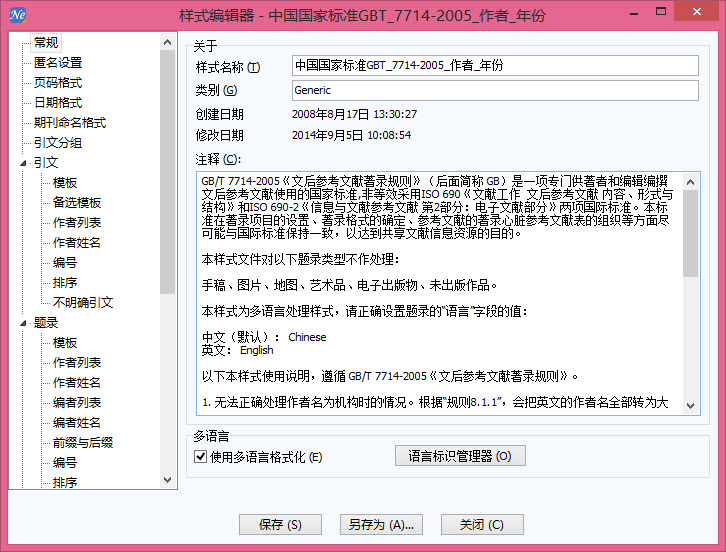726x552 pixels.
Task: Select 作者列表 under 题录
Action: click(x=77, y=363)
